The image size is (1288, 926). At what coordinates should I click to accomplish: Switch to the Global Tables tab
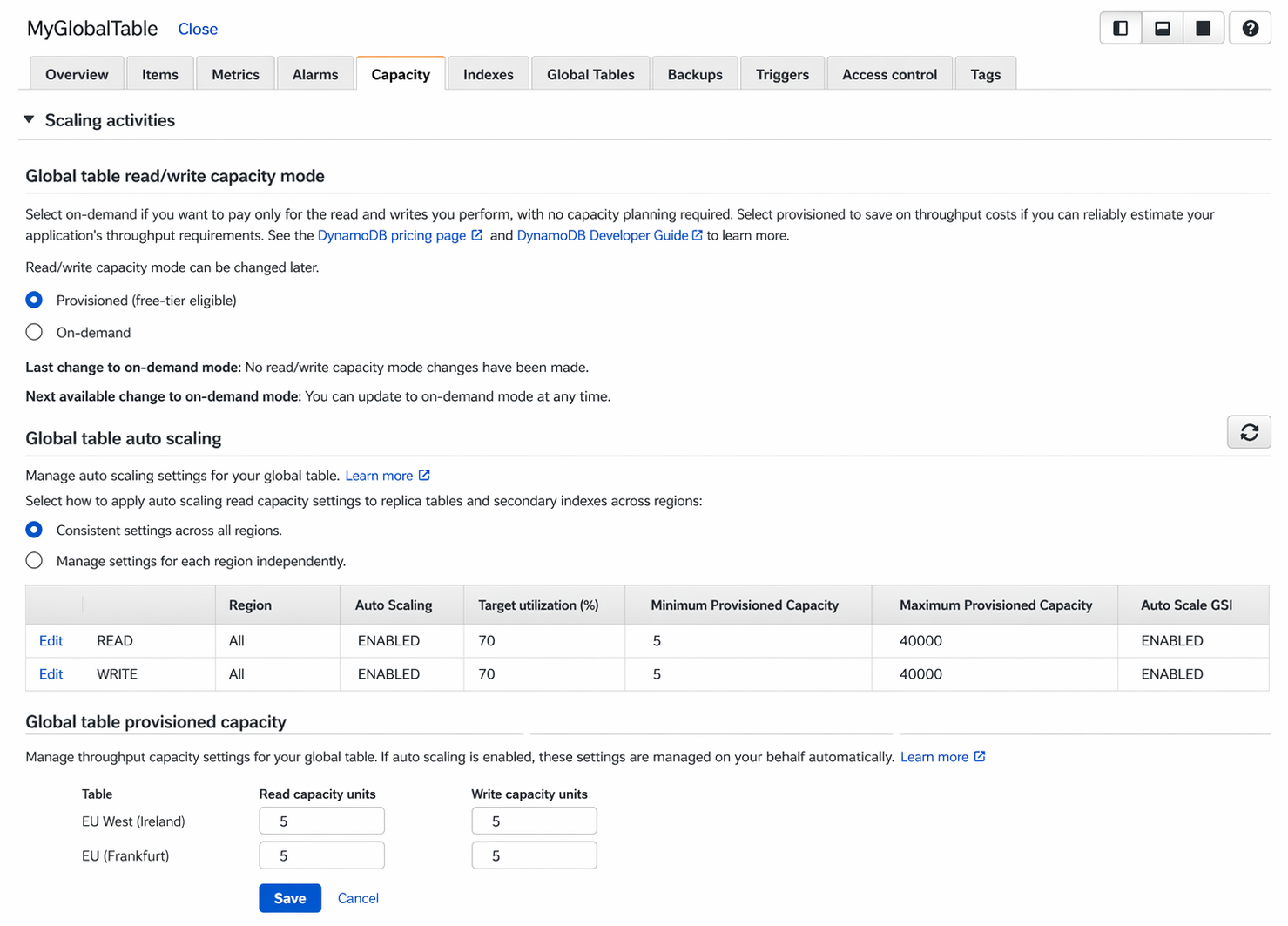(x=590, y=73)
